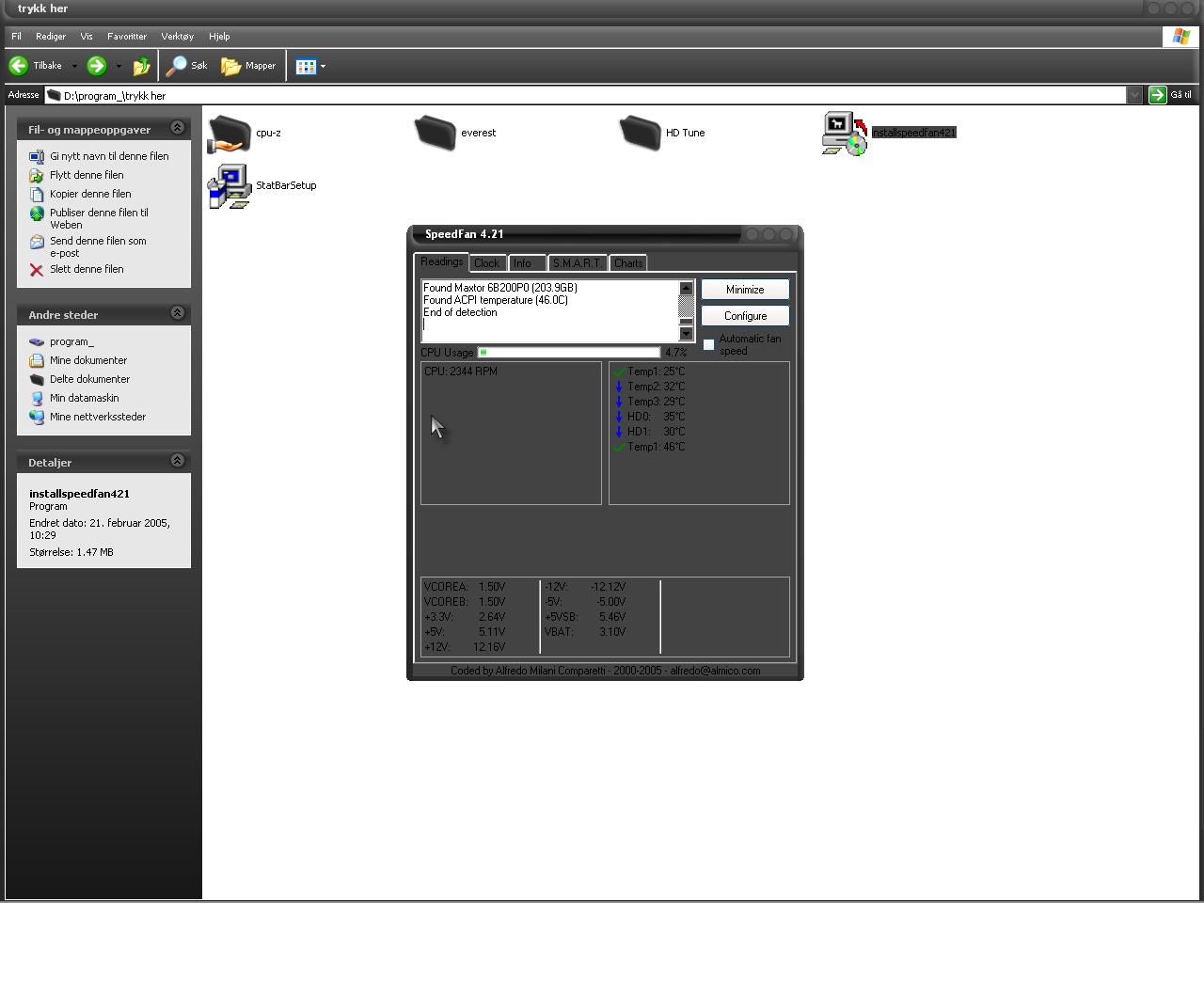Click the Flytt denne filen icon
This screenshot has height=997, width=1204.
37,175
